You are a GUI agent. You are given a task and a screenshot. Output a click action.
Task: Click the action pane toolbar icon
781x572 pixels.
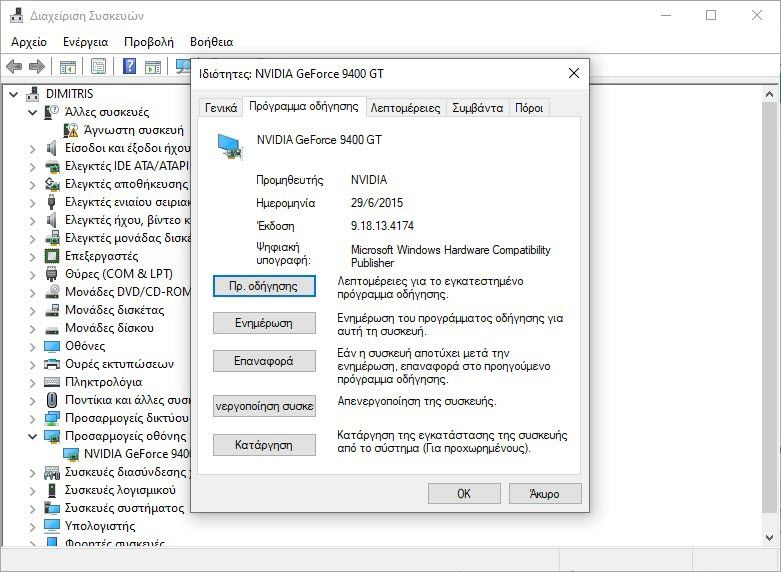point(153,66)
